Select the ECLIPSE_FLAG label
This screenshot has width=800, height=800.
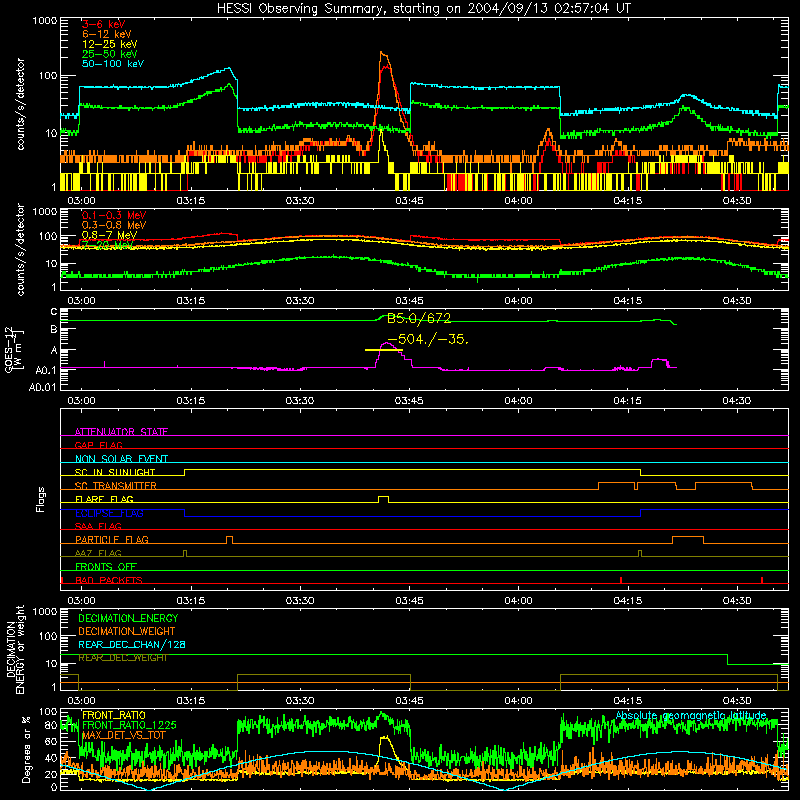pyautogui.click(x=109, y=513)
